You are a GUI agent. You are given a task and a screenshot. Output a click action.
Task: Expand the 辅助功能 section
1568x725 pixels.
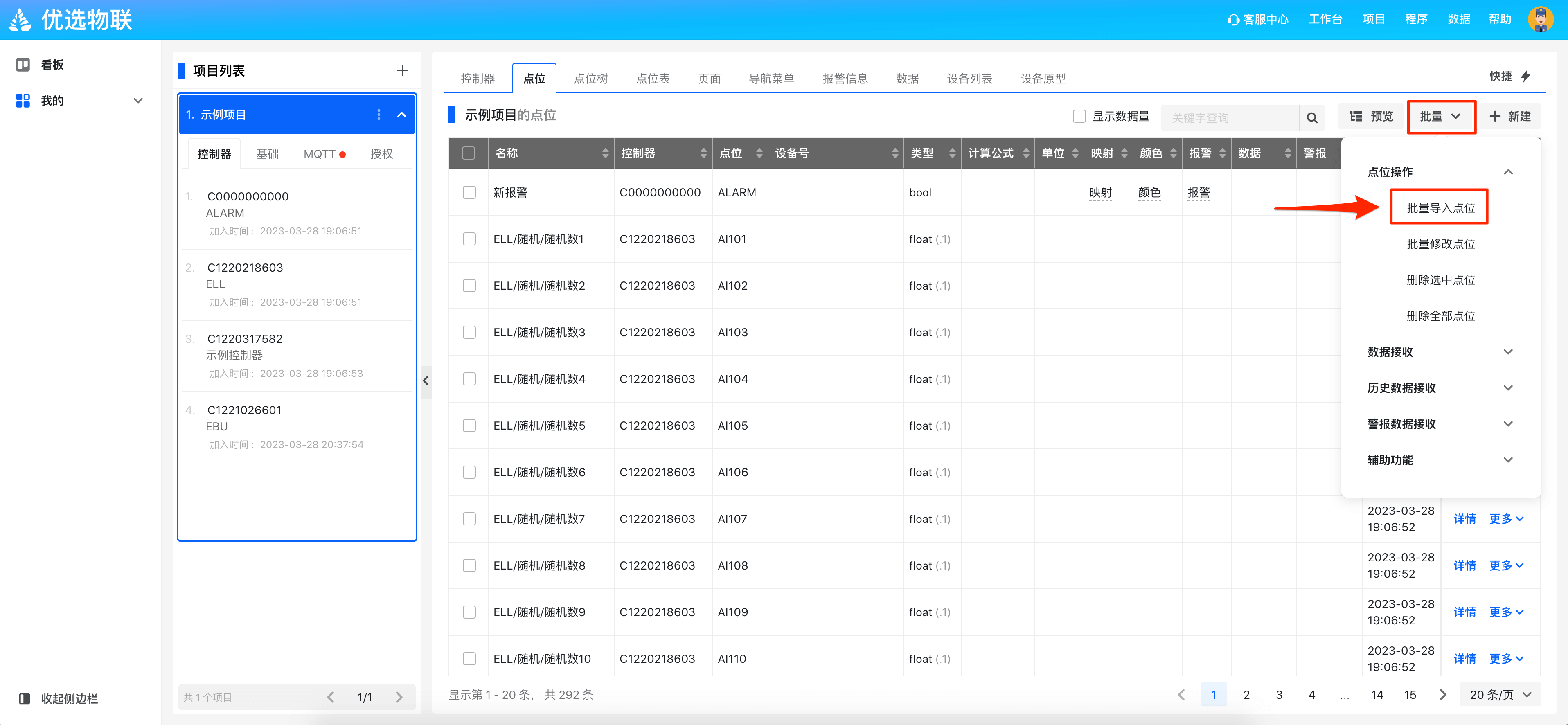[x=1508, y=459]
